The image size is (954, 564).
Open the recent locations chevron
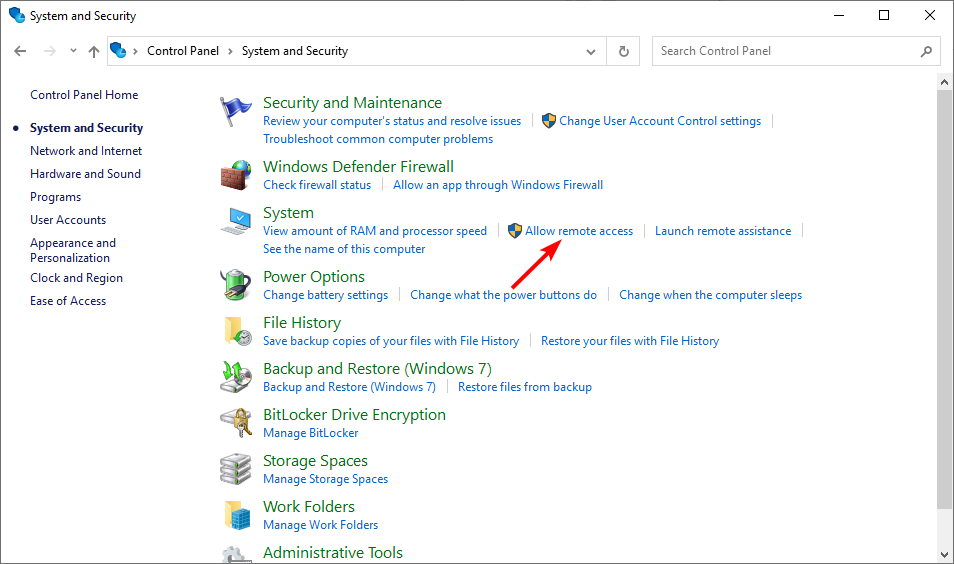tap(73, 51)
